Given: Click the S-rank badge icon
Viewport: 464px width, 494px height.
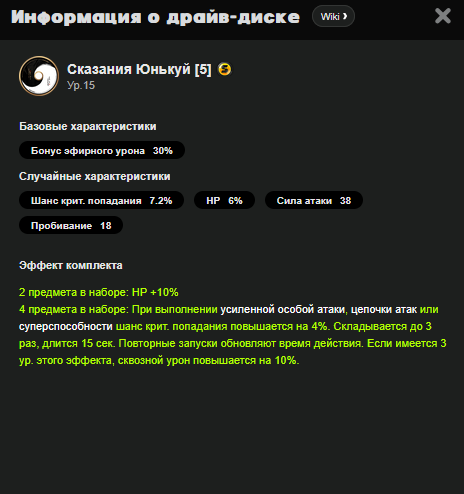Looking at the screenshot, I should pyautogui.click(x=225, y=69).
